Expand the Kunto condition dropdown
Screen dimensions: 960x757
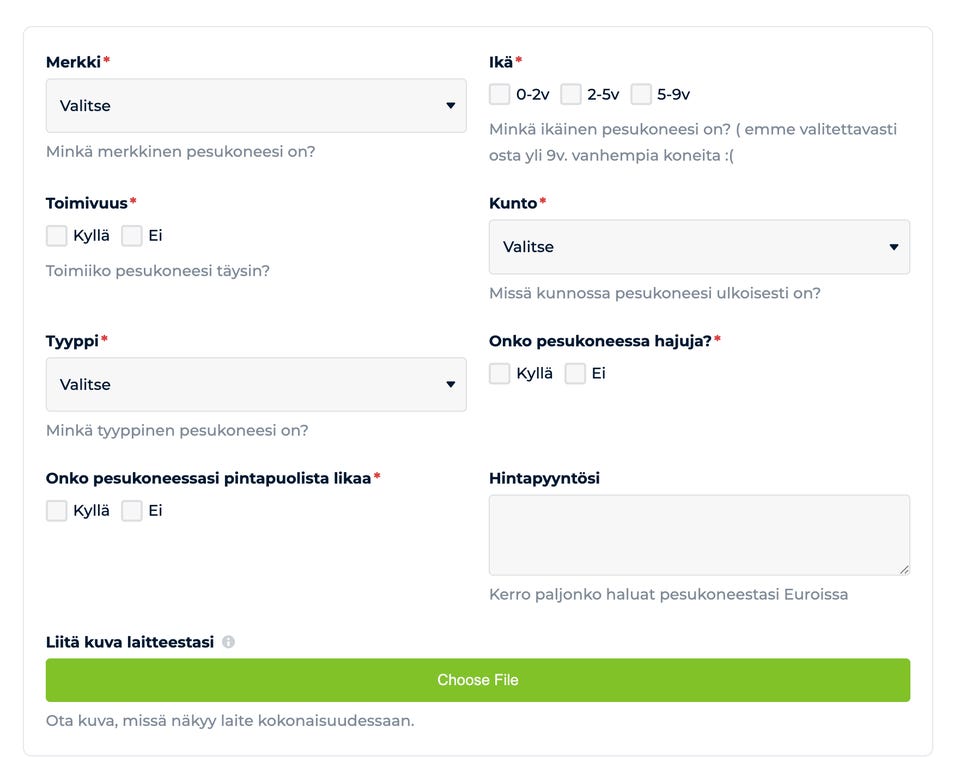(x=698, y=247)
